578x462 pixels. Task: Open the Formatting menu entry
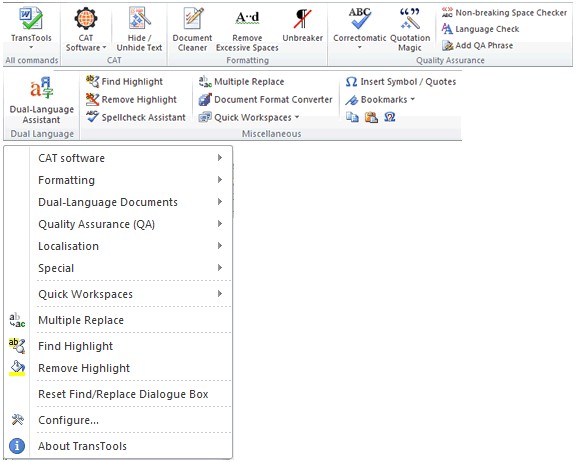[118, 180]
